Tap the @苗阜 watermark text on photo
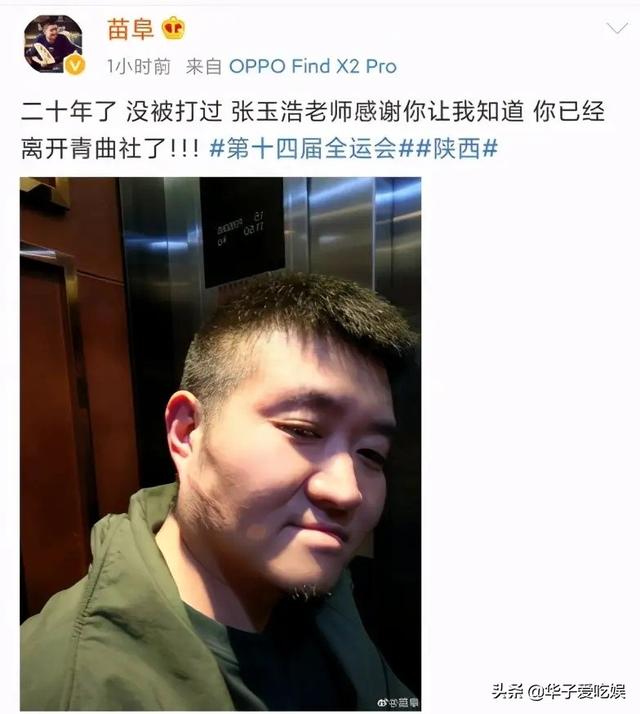This screenshot has height=714, width=640. (x=404, y=703)
